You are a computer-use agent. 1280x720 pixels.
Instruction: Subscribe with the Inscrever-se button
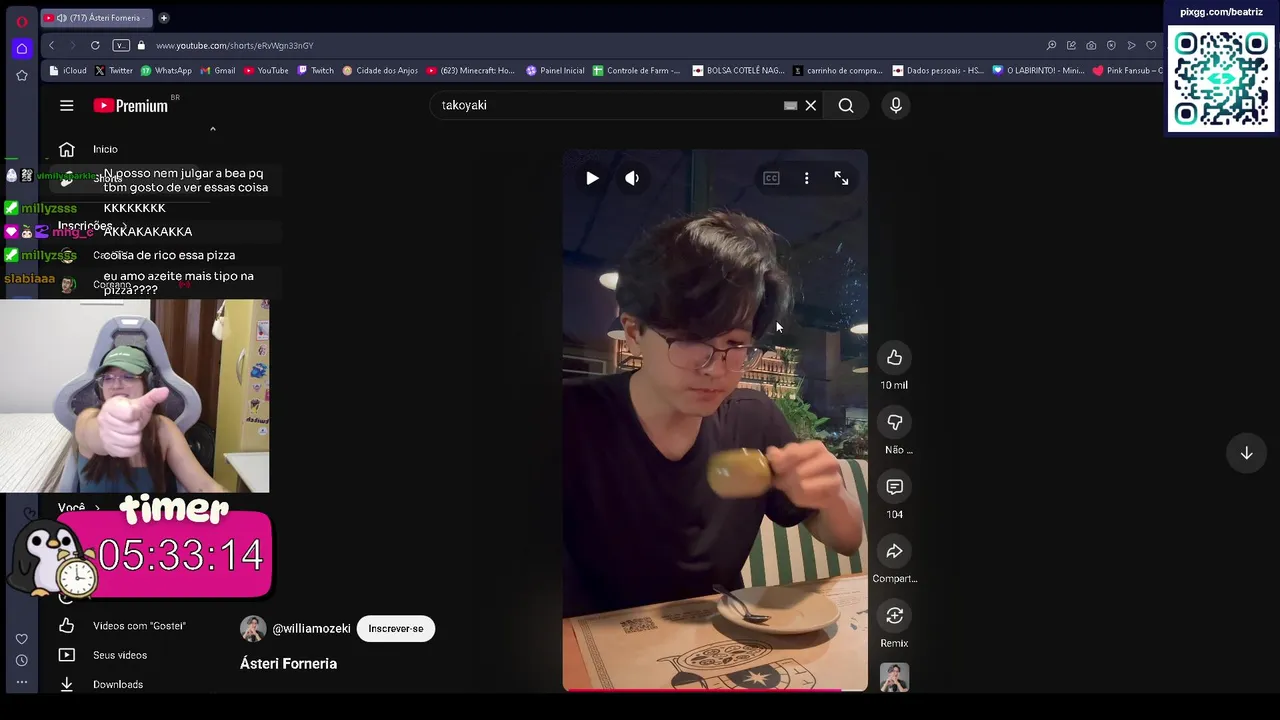395,629
